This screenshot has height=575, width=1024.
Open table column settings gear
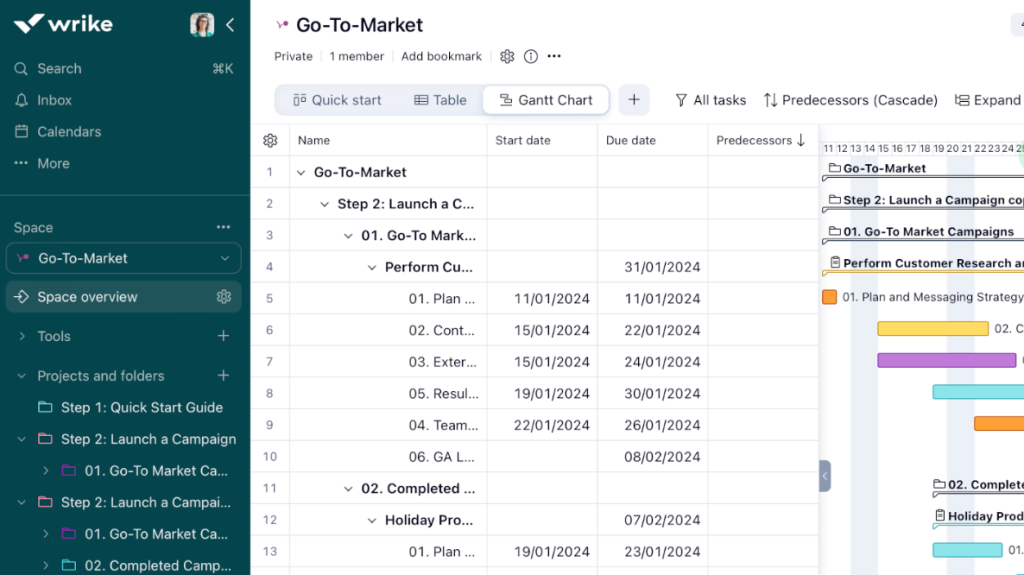[270, 140]
